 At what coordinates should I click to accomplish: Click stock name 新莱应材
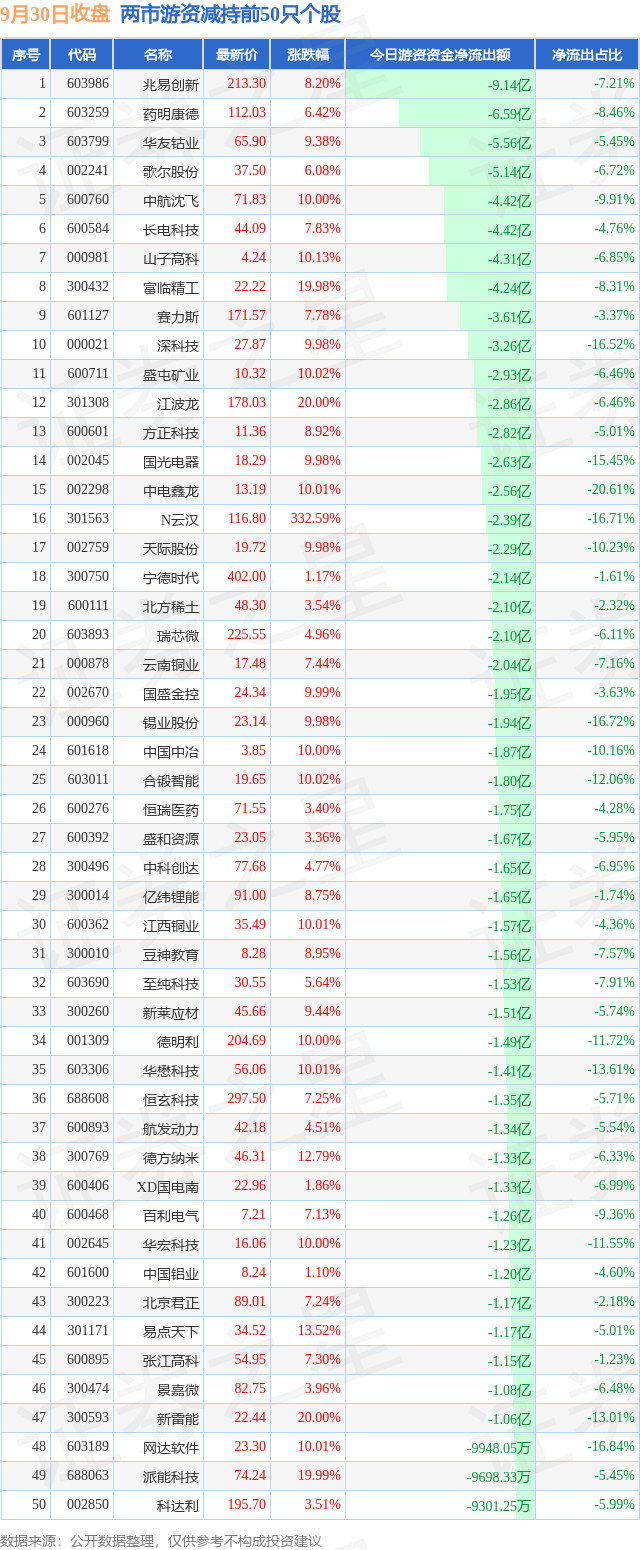click(171, 1013)
